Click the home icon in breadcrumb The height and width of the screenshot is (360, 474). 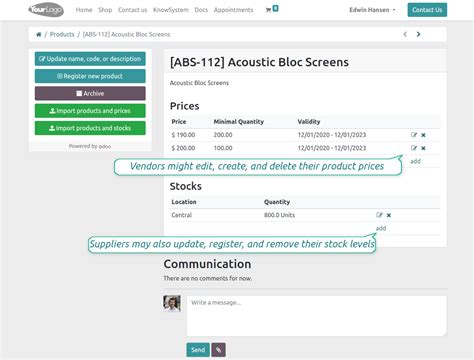click(39, 34)
